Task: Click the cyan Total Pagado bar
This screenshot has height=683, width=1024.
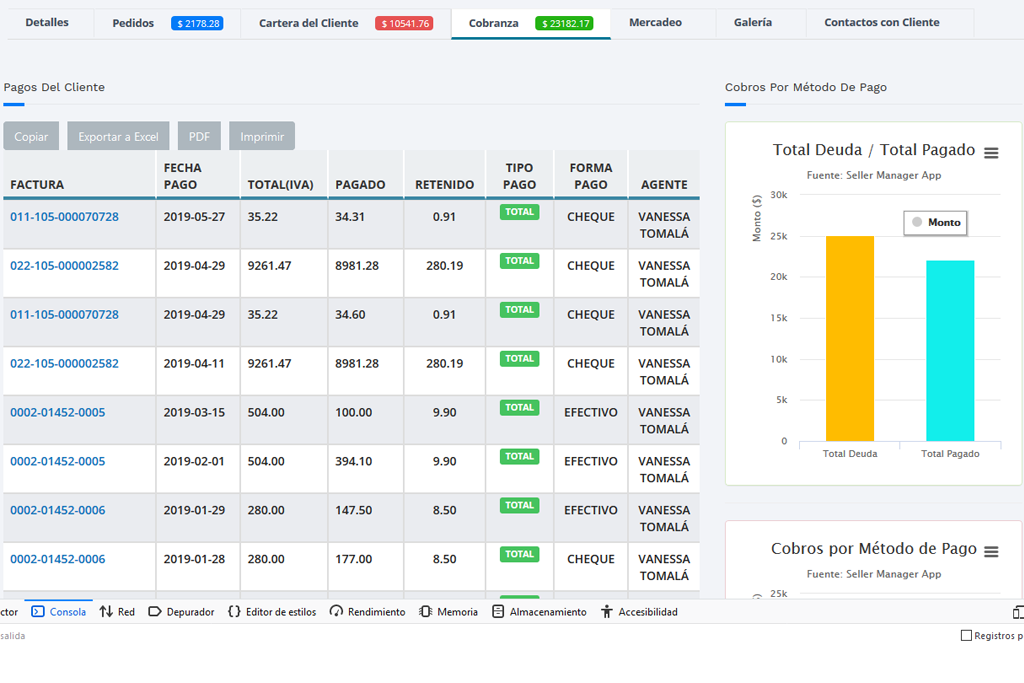Action: [x=950, y=351]
